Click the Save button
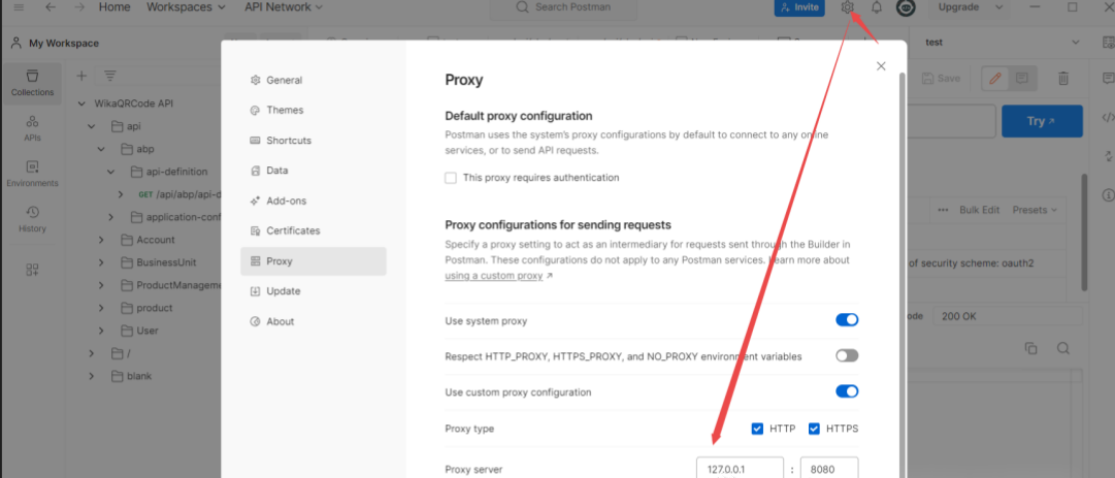 [941, 78]
